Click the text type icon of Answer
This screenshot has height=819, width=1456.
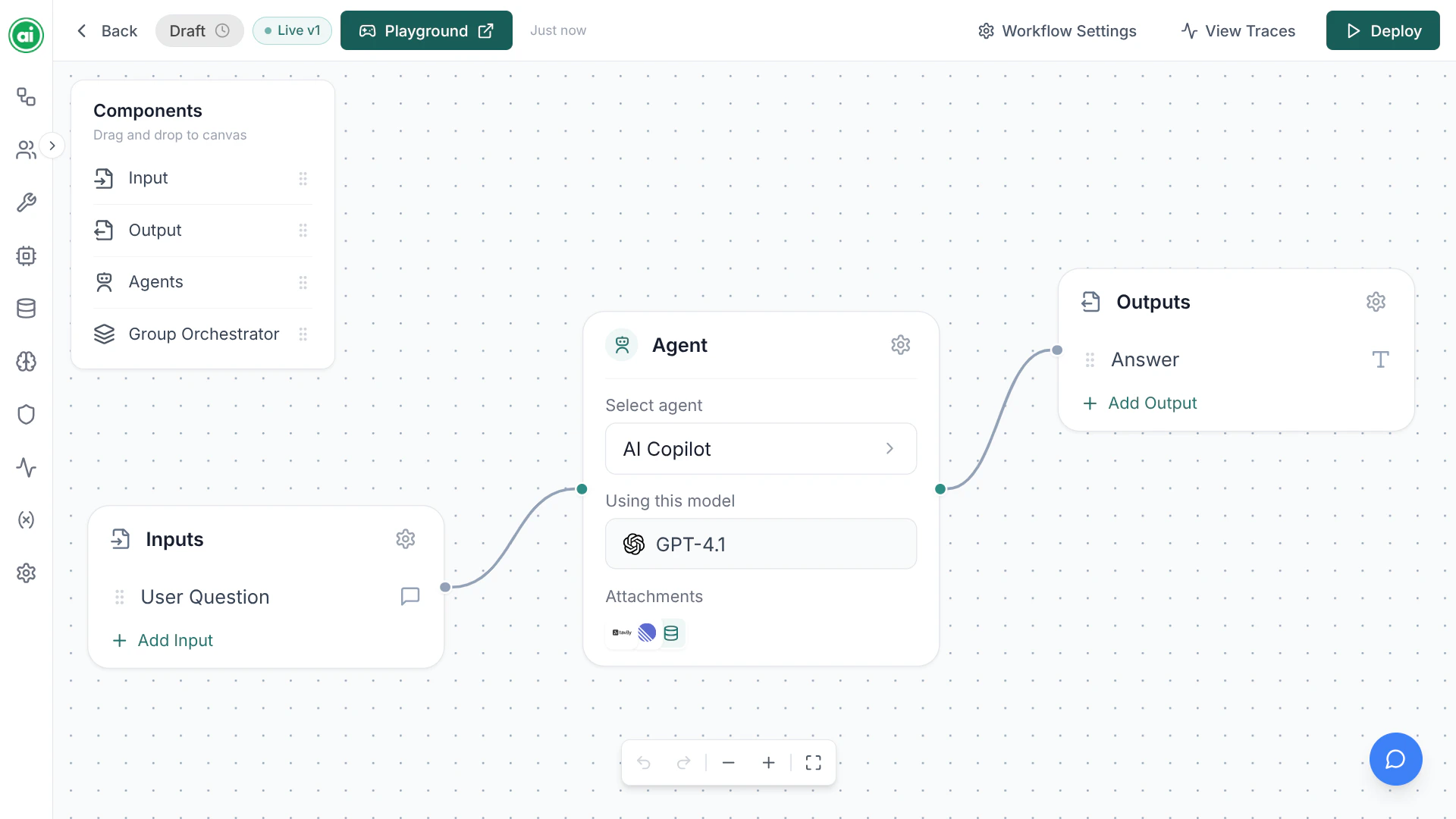point(1381,359)
